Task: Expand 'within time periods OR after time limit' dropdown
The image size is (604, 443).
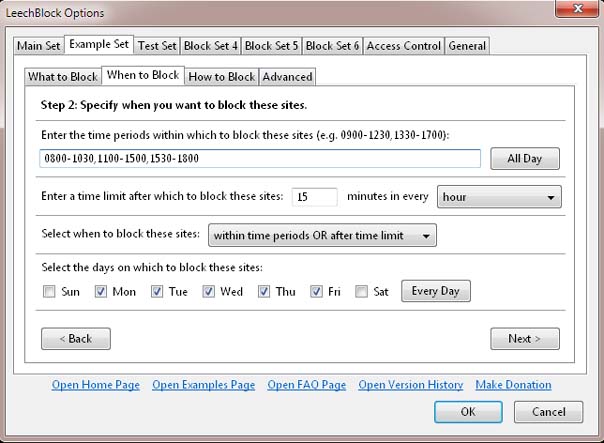Action: (322, 235)
